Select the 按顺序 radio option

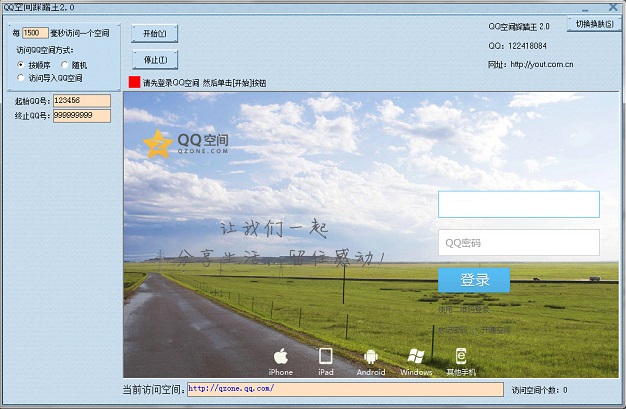[21, 64]
